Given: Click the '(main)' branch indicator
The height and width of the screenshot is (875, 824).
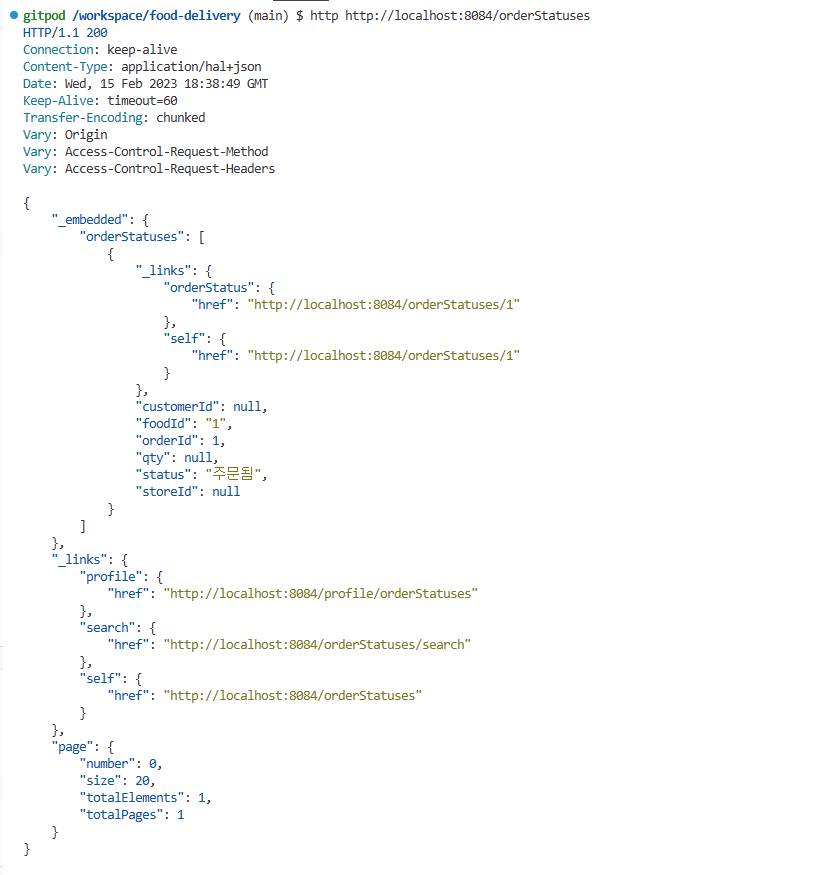Looking at the screenshot, I should 268,16.
